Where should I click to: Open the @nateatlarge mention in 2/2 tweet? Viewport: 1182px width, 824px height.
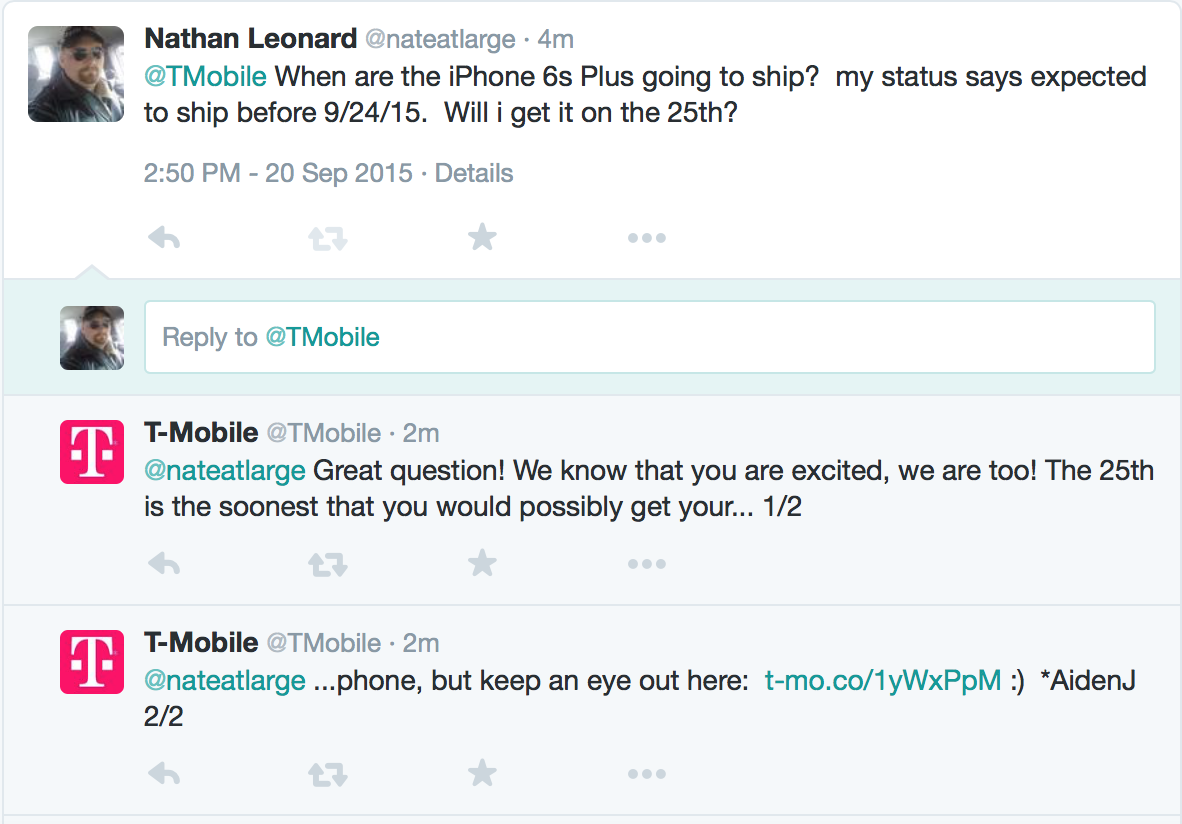coord(225,681)
